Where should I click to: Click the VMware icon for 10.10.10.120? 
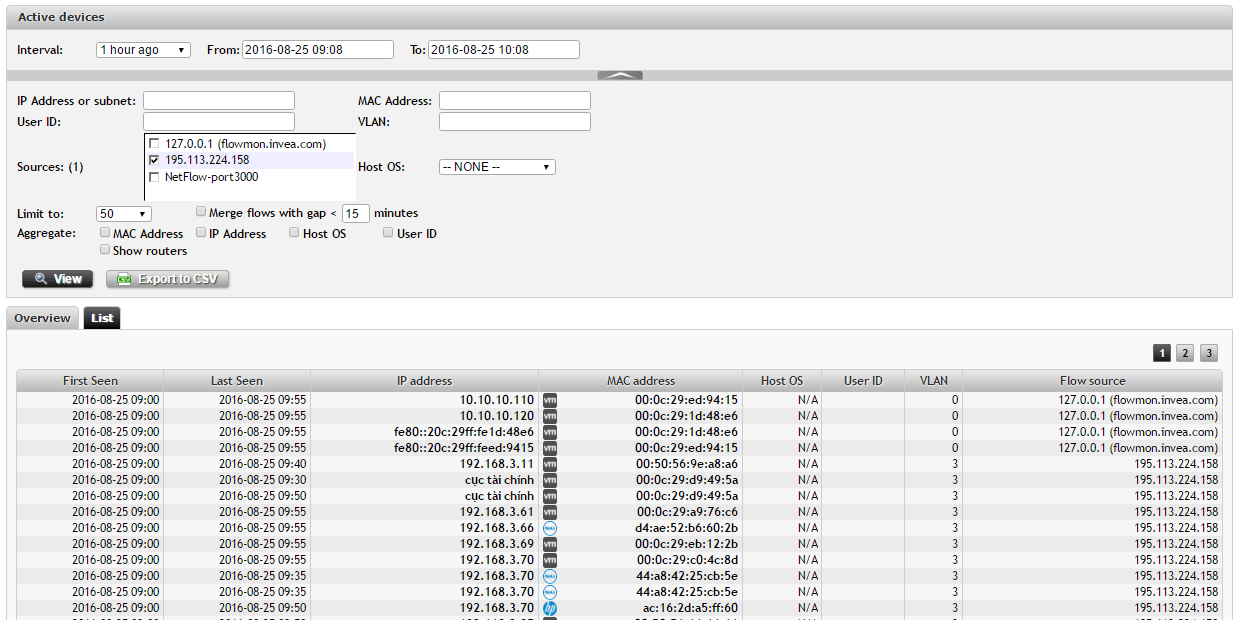pos(549,416)
